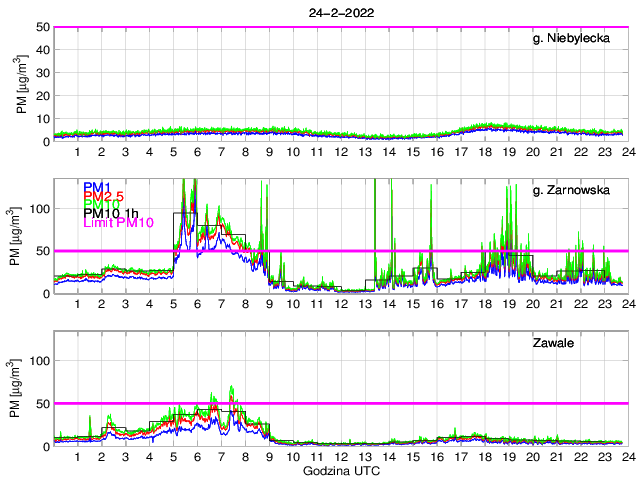Screen dimensions: 640x480
Task: Click the top panel's PM y-axis label
Action: 22,85
